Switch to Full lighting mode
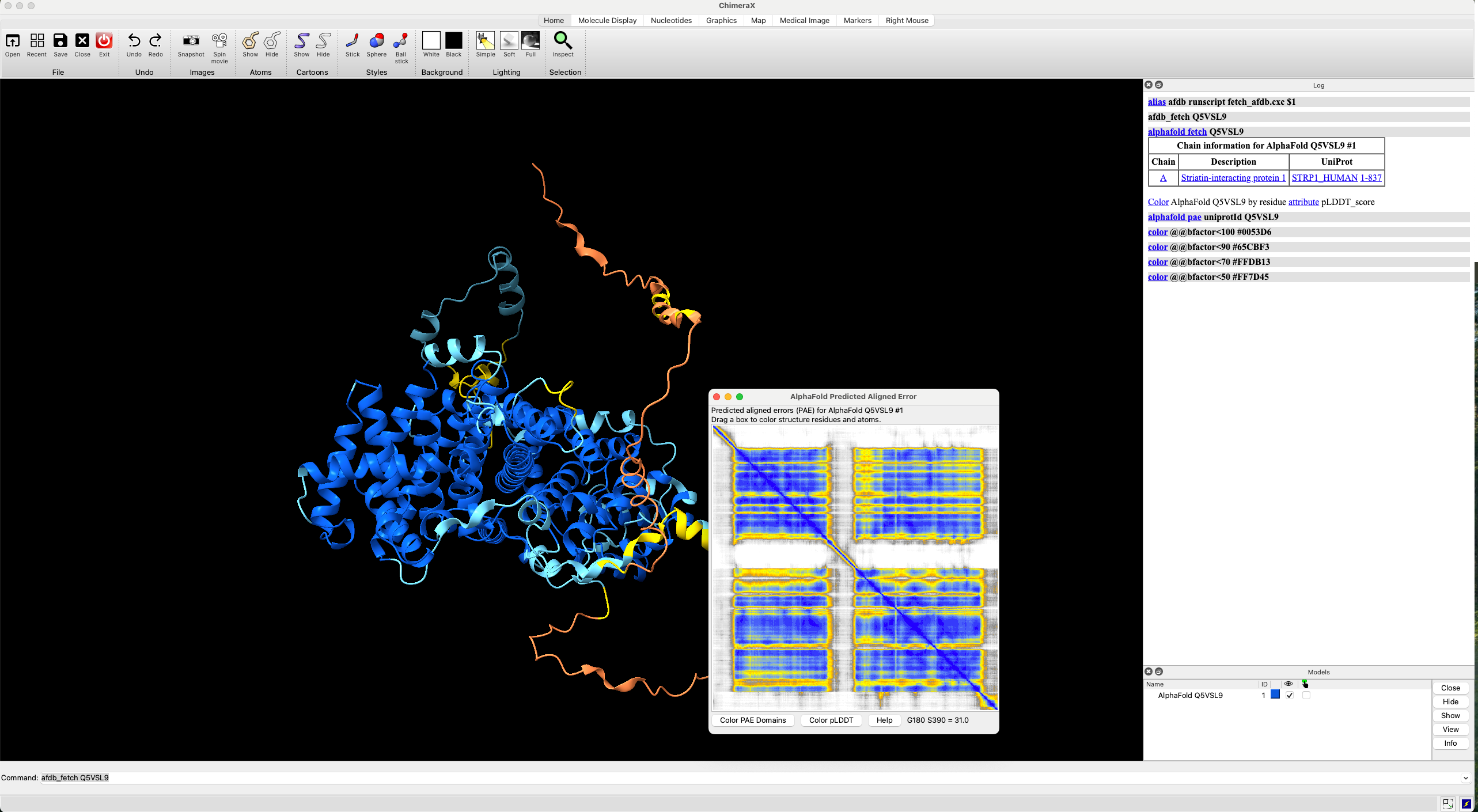Screen dimensions: 1478x812 click(x=530, y=41)
